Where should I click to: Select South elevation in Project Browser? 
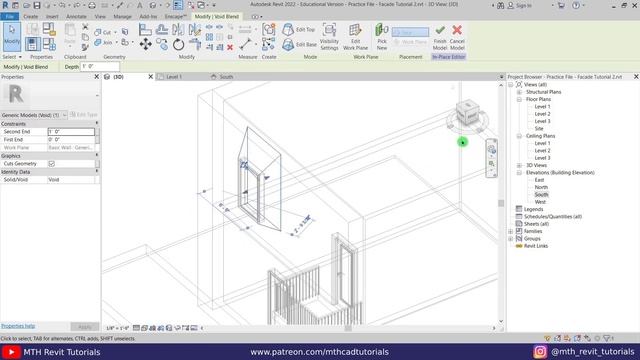pos(541,195)
